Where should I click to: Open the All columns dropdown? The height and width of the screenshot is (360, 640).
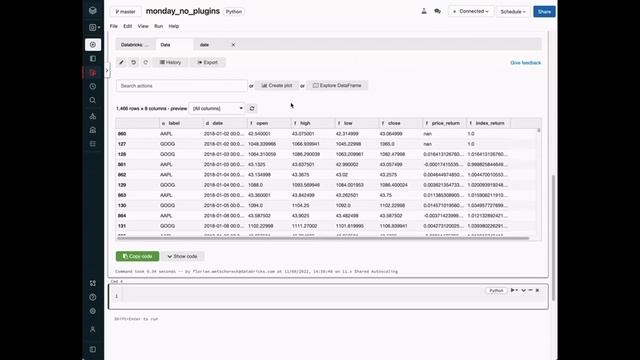point(217,109)
